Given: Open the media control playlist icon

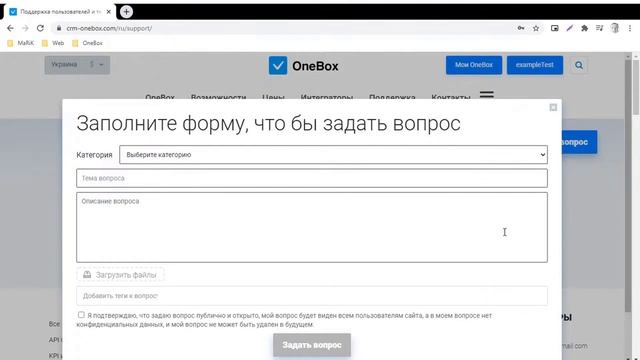Looking at the screenshot, I should point(599,28).
